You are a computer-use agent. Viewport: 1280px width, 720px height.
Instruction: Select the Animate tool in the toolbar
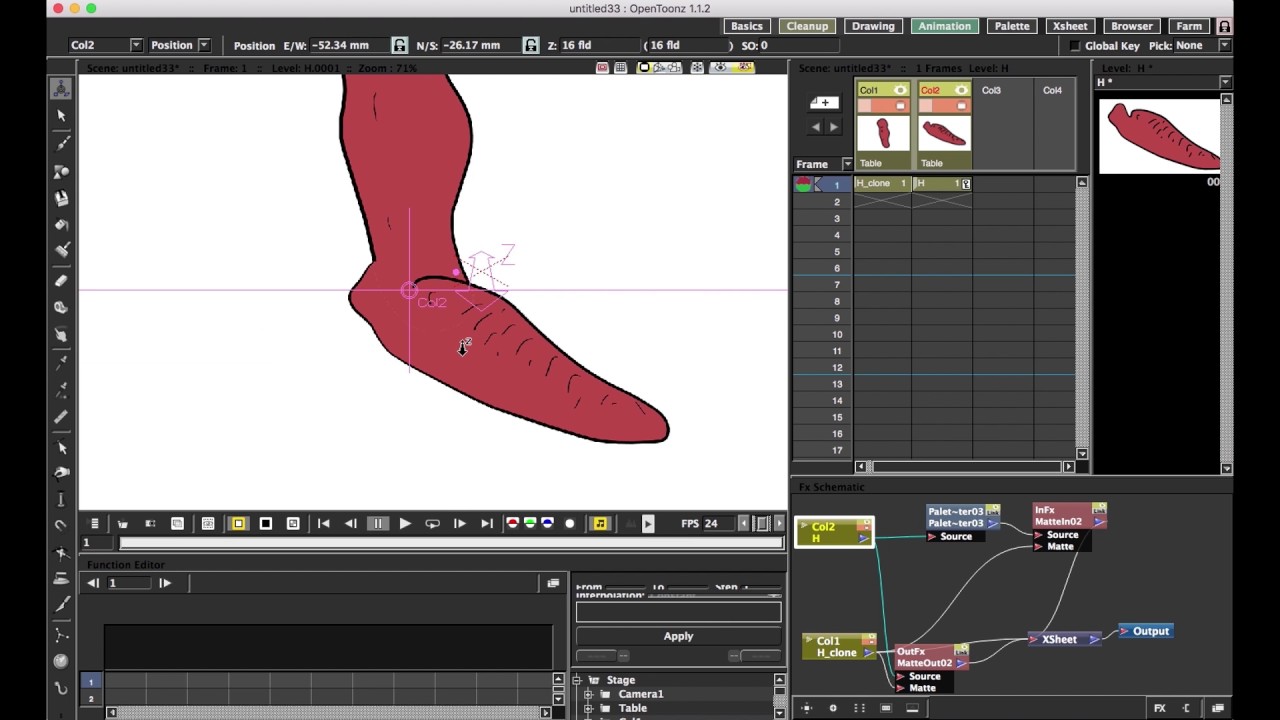61,88
